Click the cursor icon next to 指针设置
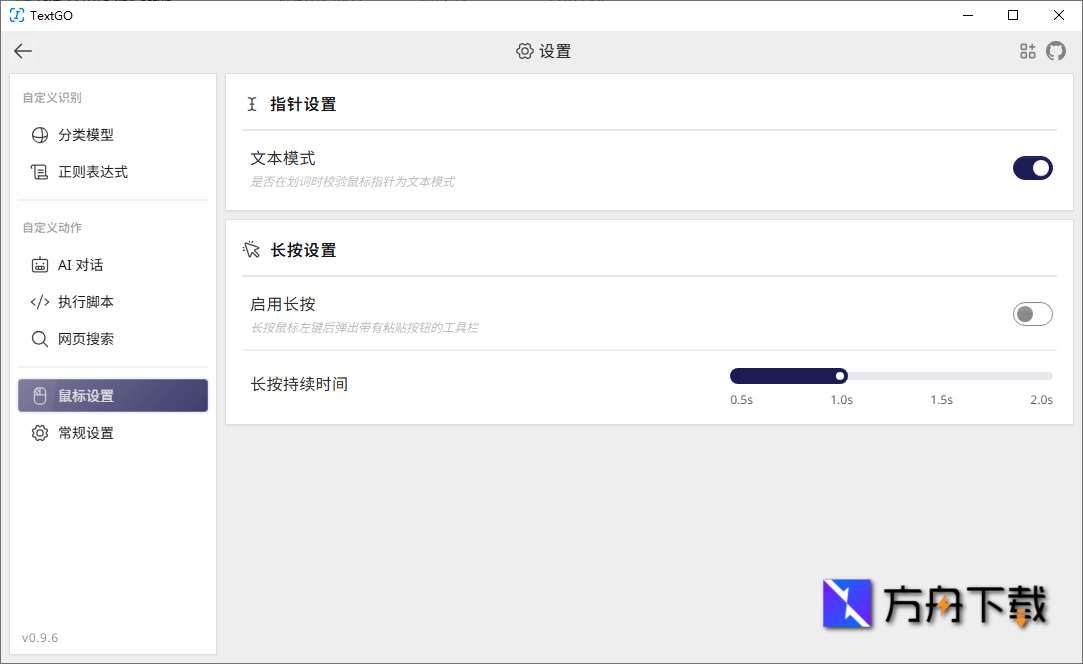1083x664 pixels. [x=252, y=103]
